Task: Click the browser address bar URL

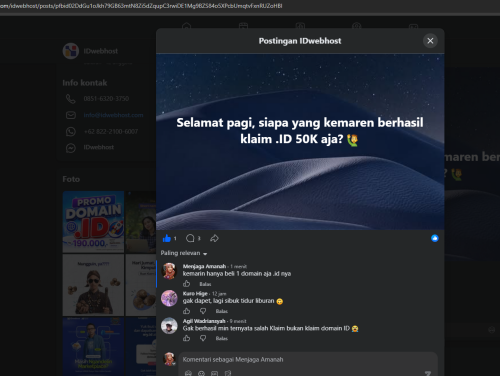Action: (x=141, y=6)
